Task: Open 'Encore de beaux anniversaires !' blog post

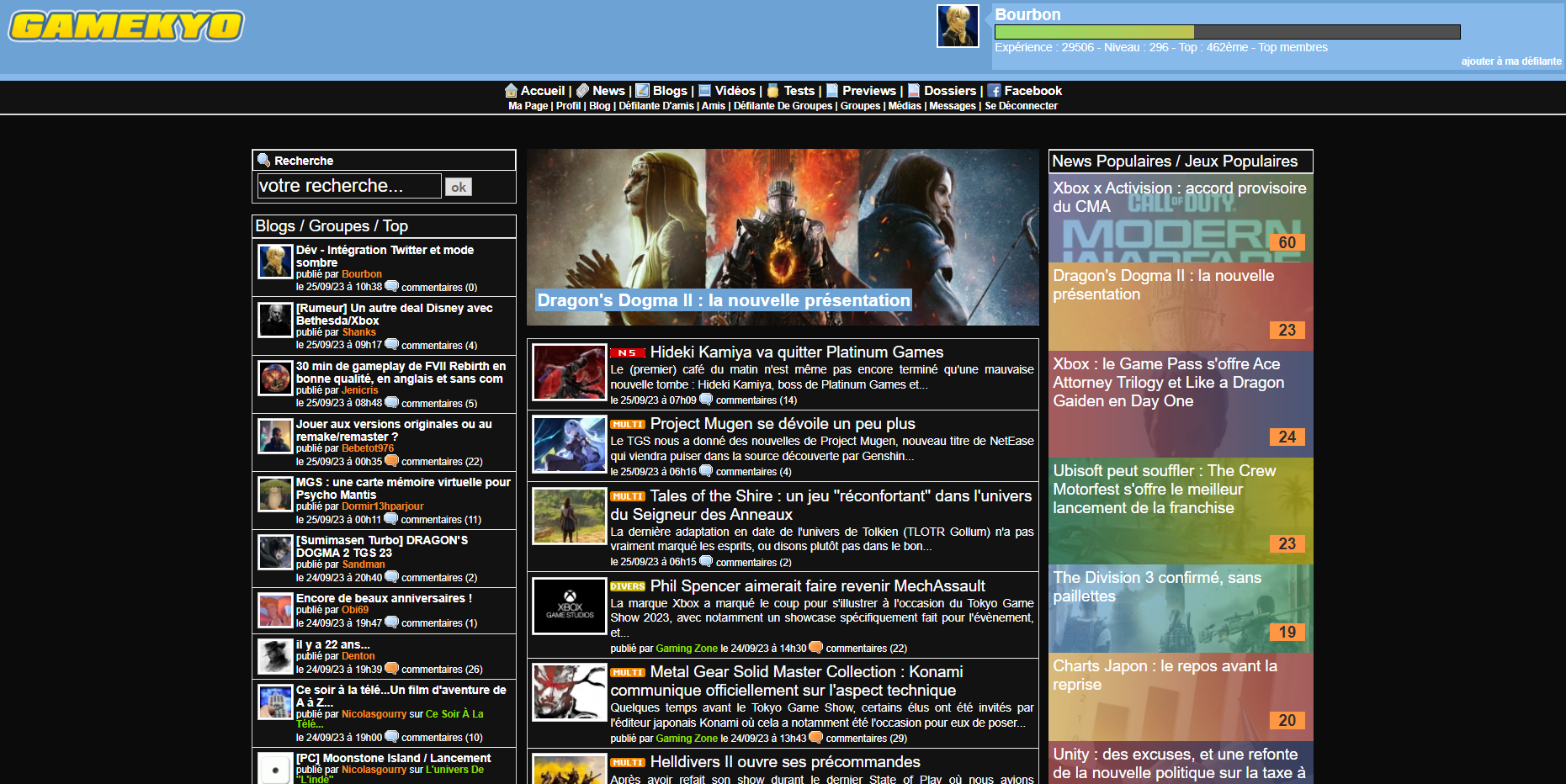Action: pyautogui.click(x=384, y=598)
